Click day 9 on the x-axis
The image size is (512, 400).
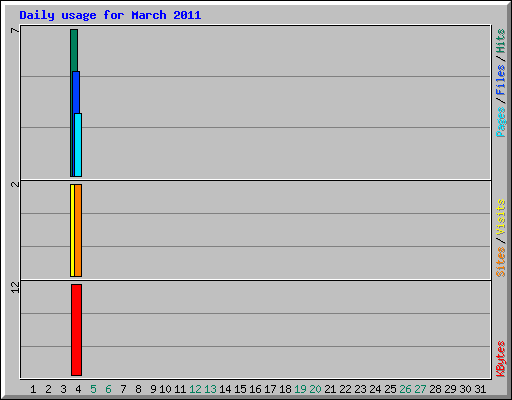(153, 389)
